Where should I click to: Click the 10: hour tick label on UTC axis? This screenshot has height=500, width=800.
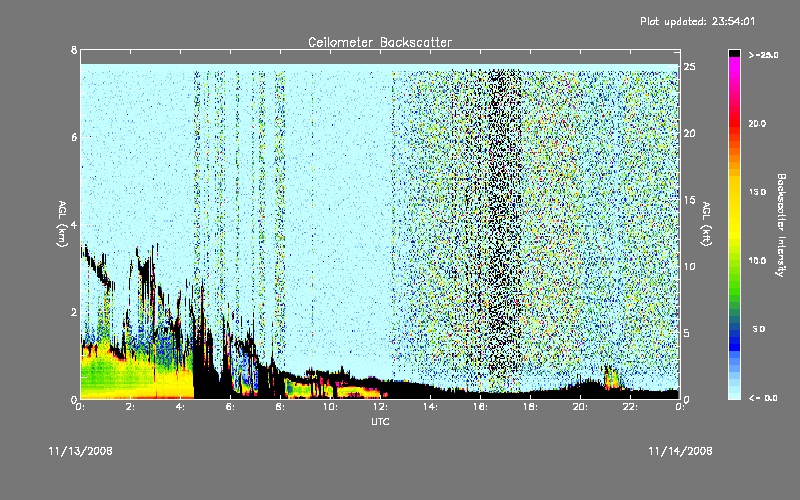[x=330, y=407]
